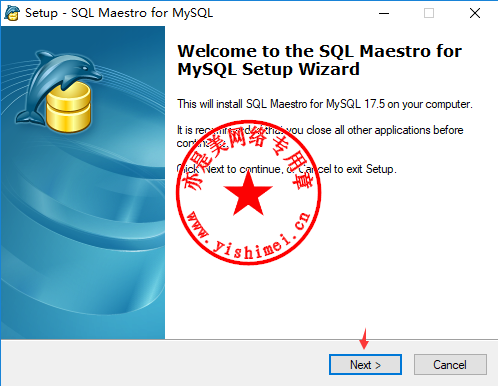
Task: Click the dolphin database logo image
Action: pos(58,92)
